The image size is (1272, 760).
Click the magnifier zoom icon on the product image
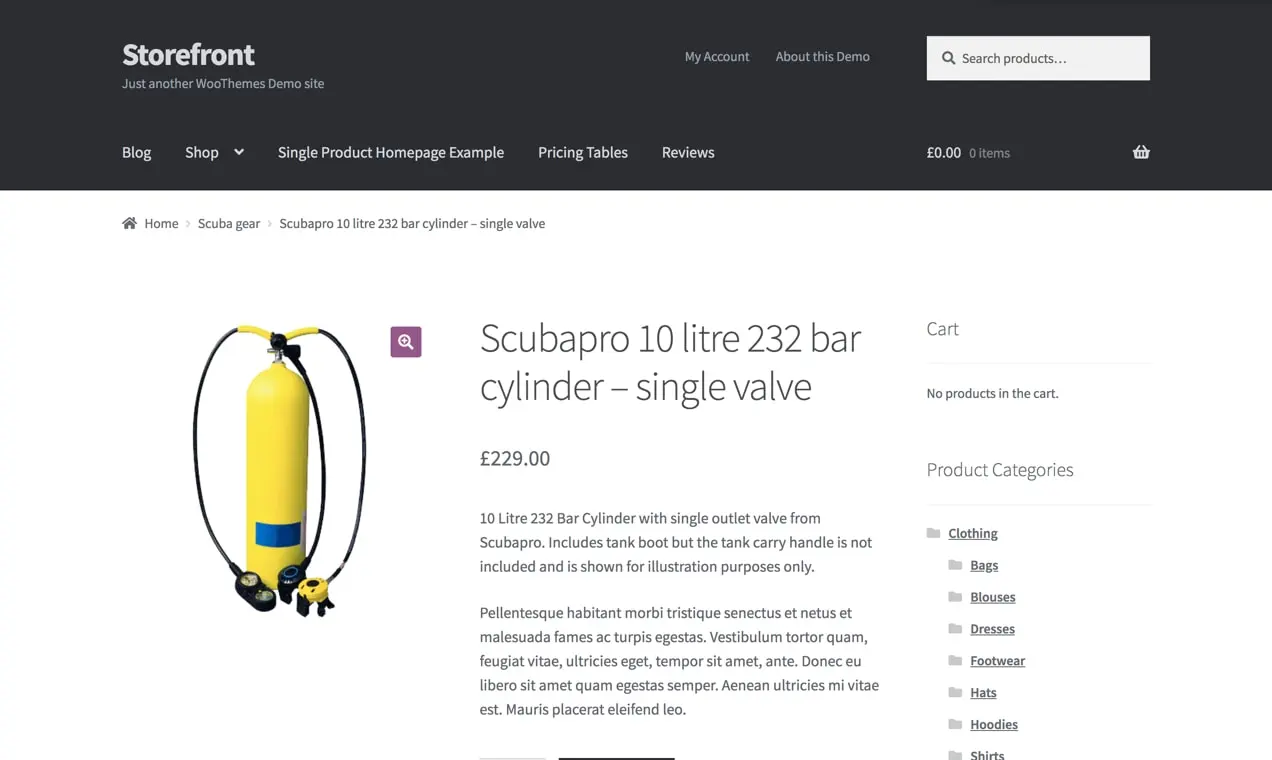click(405, 342)
